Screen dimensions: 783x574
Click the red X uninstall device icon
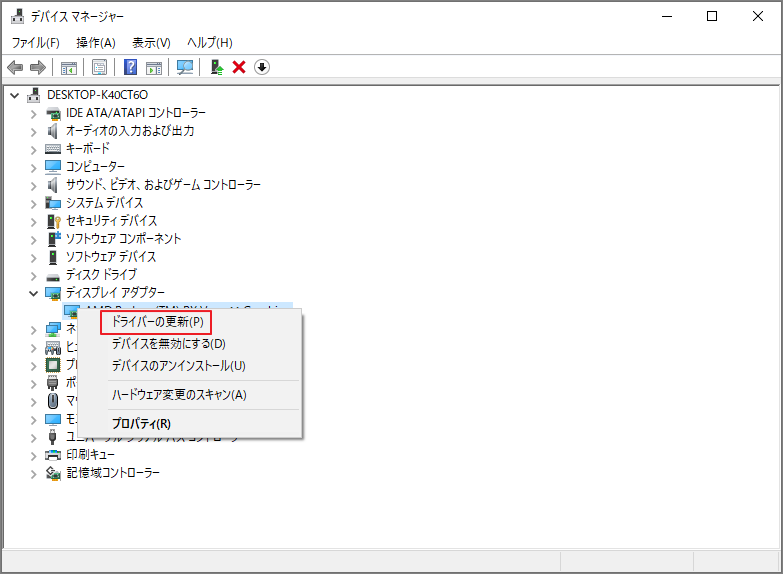coord(239,67)
